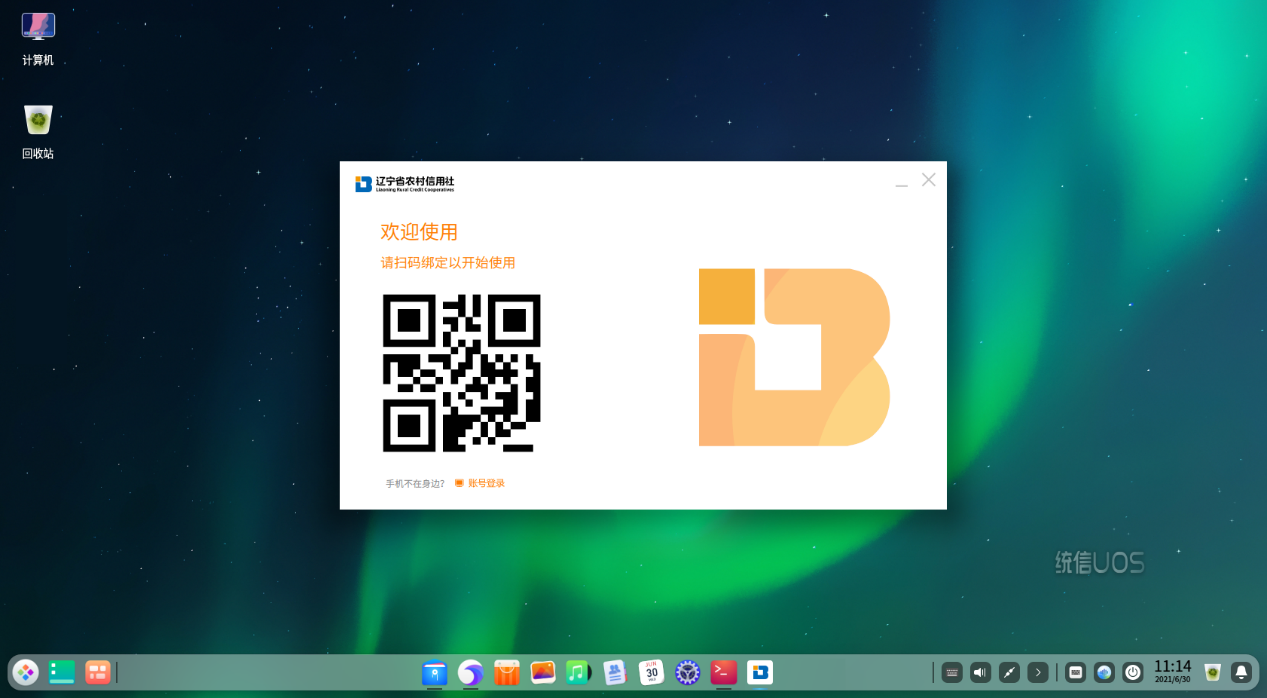Image resolution: width=1267 pixels, height=698 pixels.
Task: Click the power button in the dock
Action: (x=1133, y=673)
